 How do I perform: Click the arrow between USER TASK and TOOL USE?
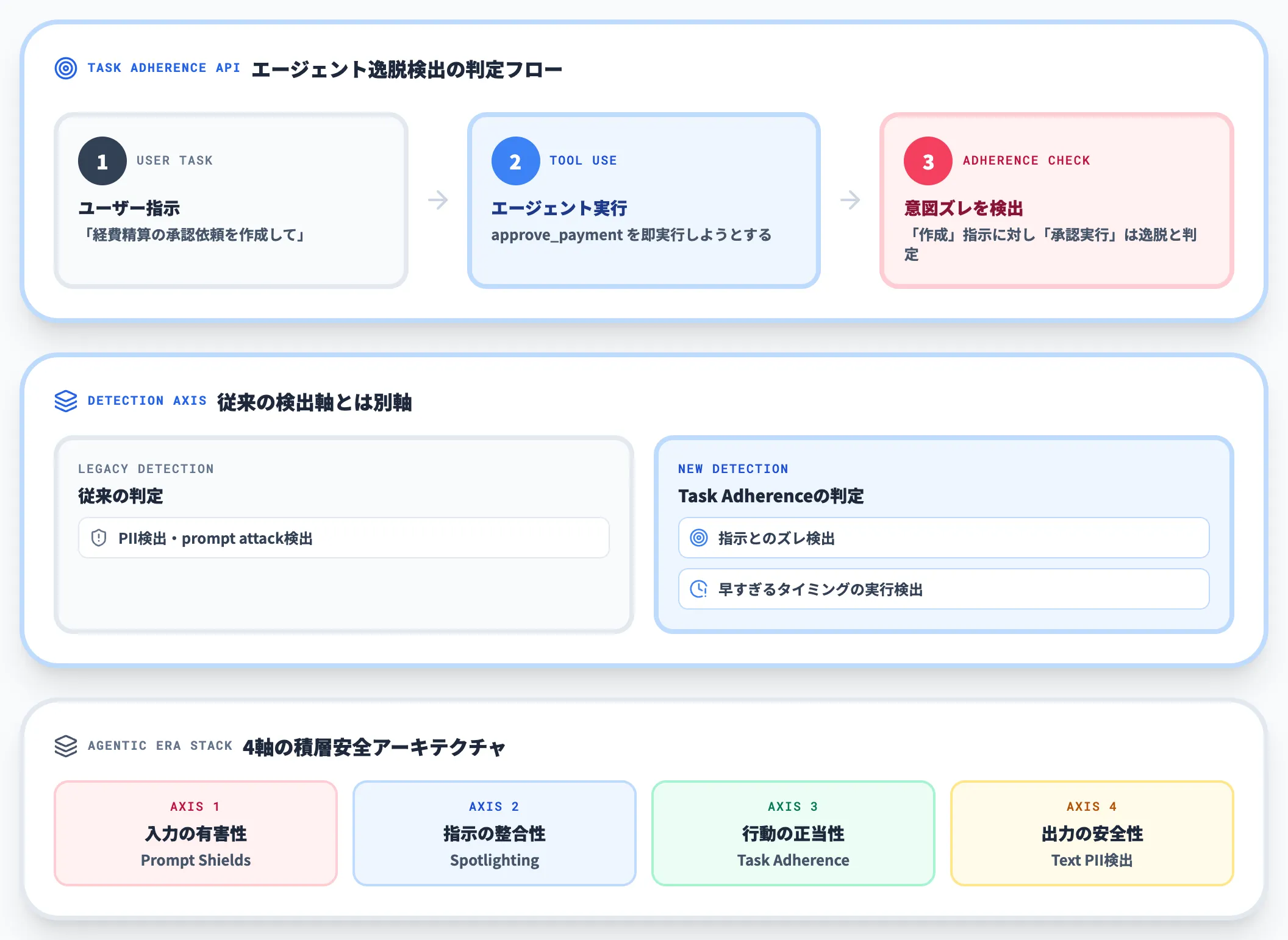click(438, 200)
